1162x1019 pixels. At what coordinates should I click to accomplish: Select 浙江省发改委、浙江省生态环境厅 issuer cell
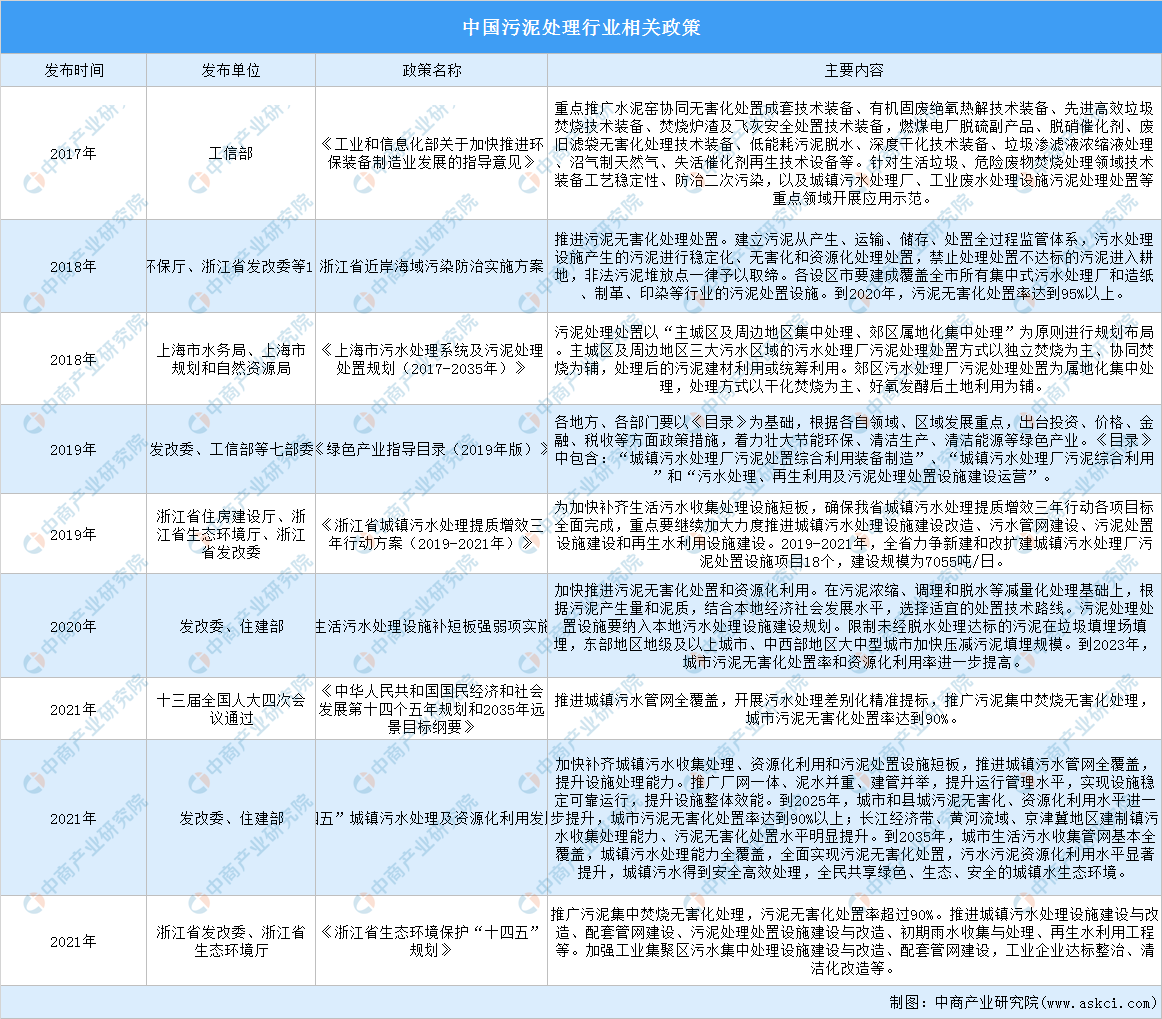click(231, 941)
